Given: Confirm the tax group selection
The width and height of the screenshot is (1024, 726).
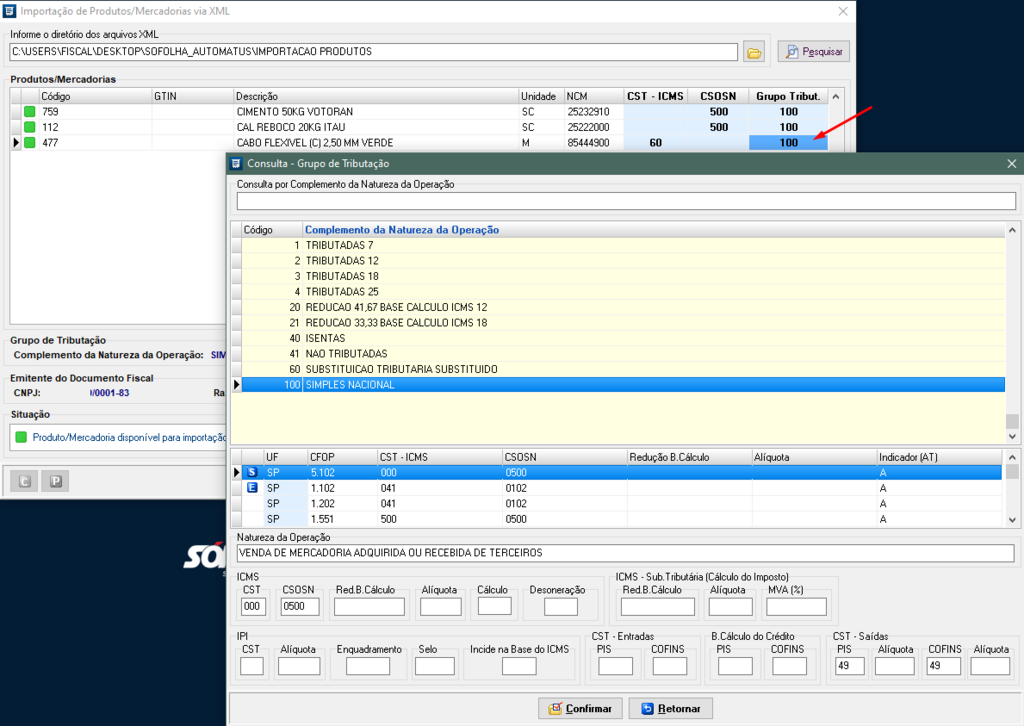Looking at the screenshot, I should 580,708.
